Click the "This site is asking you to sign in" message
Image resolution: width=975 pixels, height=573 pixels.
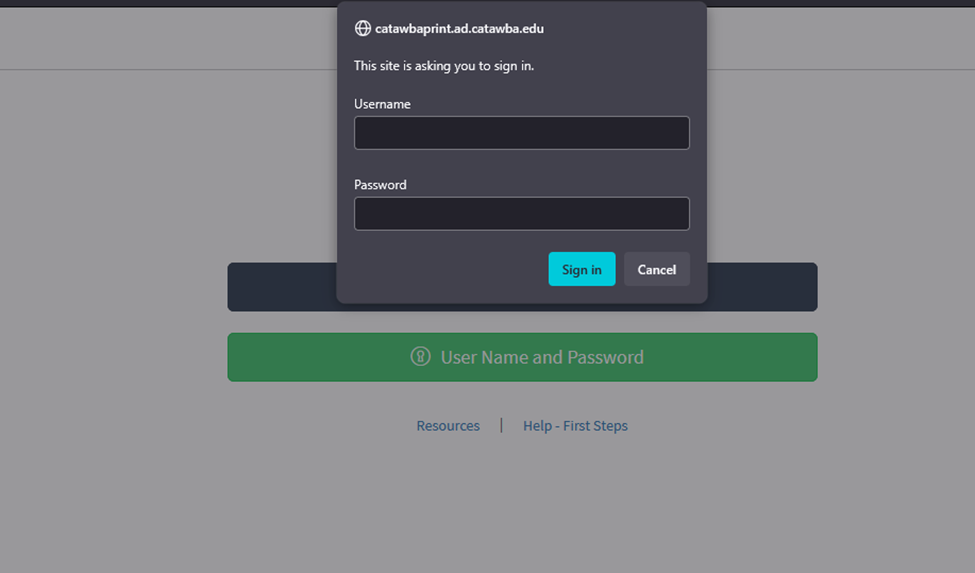point(443,66)
